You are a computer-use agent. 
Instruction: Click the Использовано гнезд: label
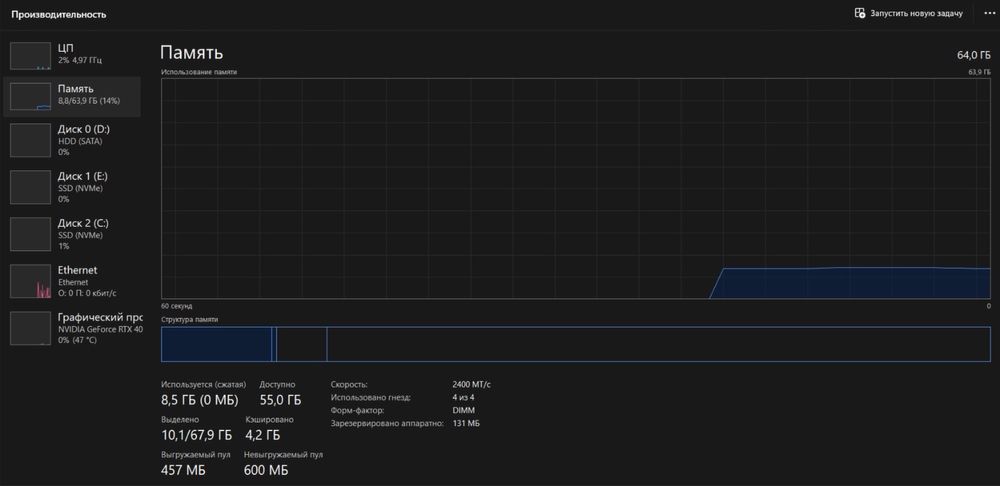[371, 397]
